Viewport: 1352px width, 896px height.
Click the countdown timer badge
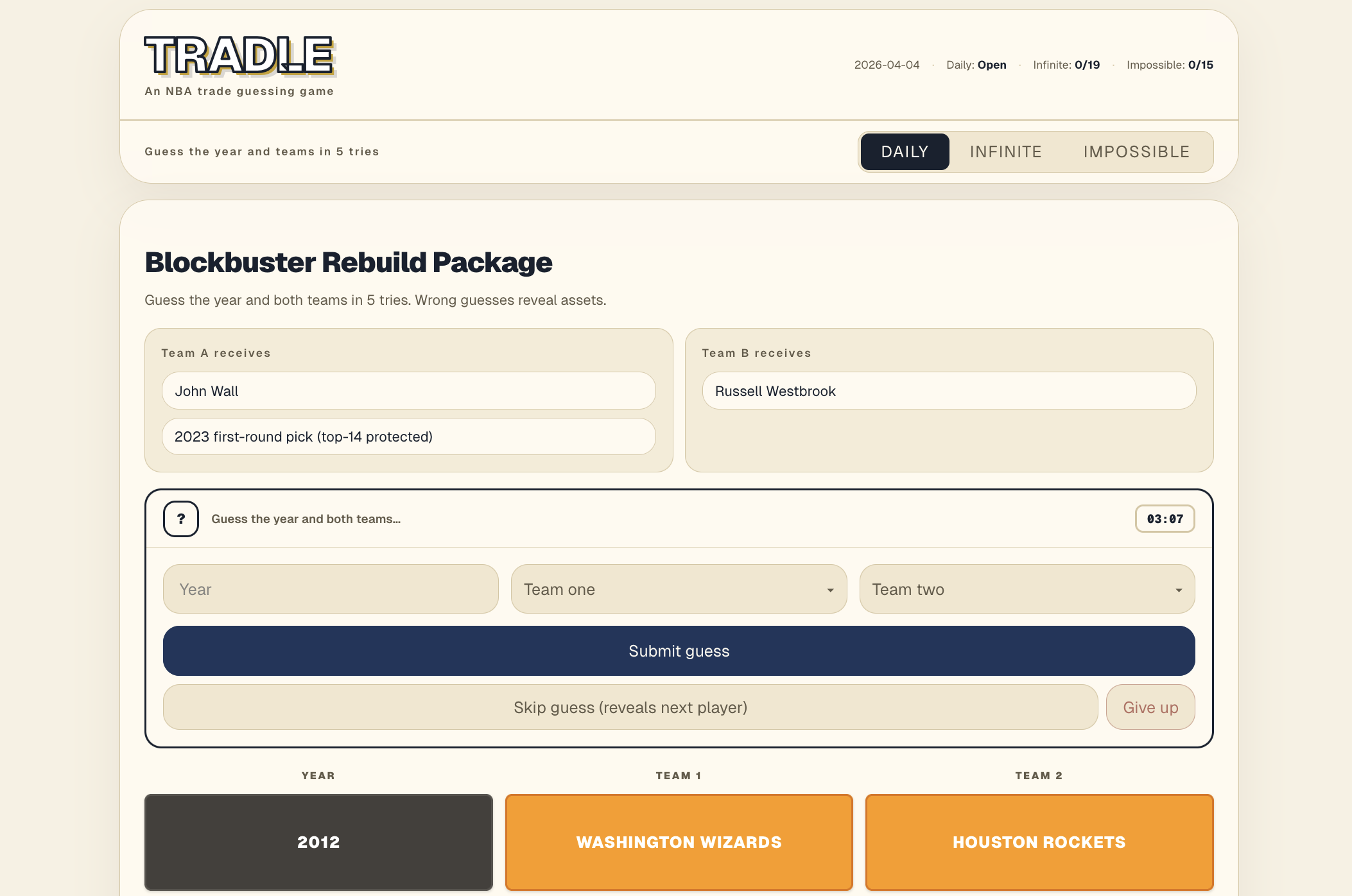[x=1165, y=519]
